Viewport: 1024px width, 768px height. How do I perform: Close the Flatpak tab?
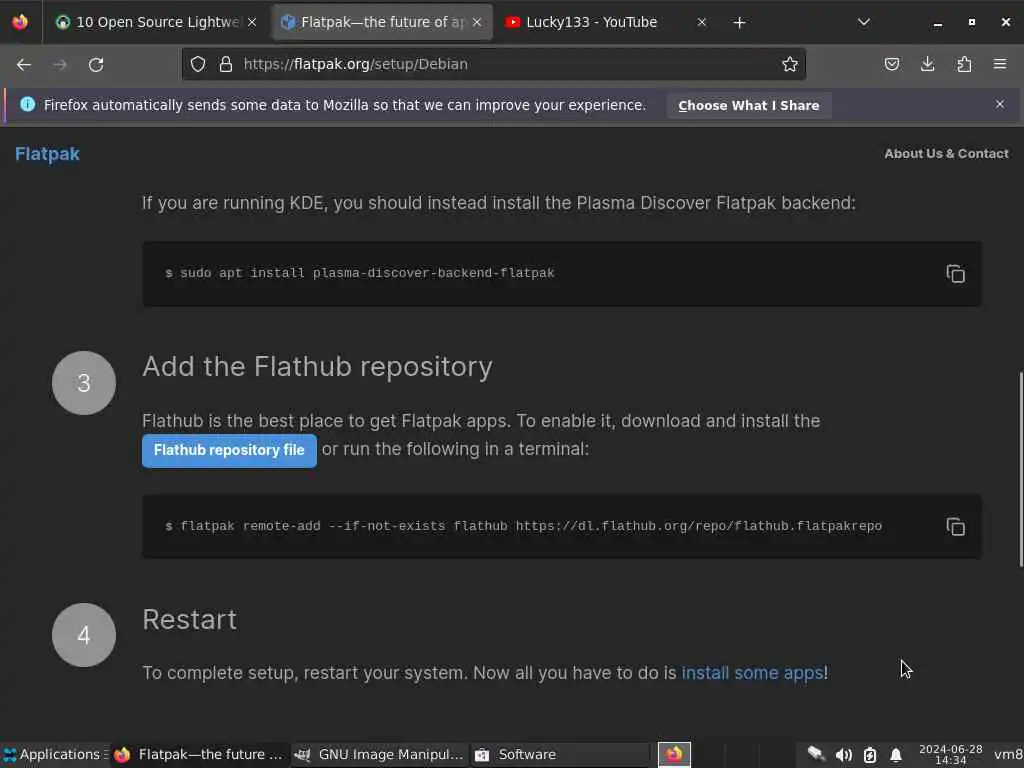pyautogui.click(x=477, y=22)
